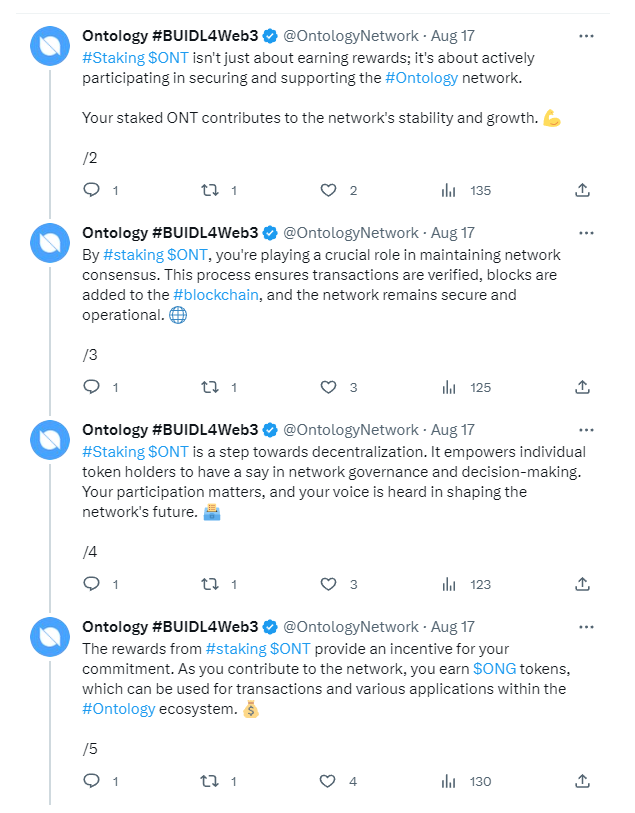Expand the three-dot menu on /5 tweet
Screen dimensions: 635x813
[587, 627]
